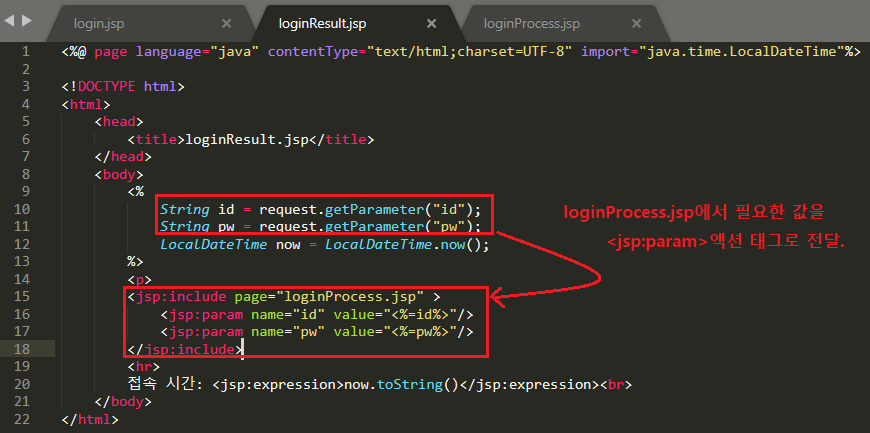Close the loginProcess.jsp tab
This screenshot has width=870, height=433.
636,24
